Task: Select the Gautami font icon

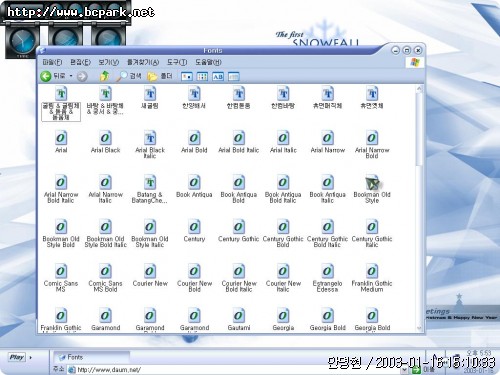Action: click(239, 316)
